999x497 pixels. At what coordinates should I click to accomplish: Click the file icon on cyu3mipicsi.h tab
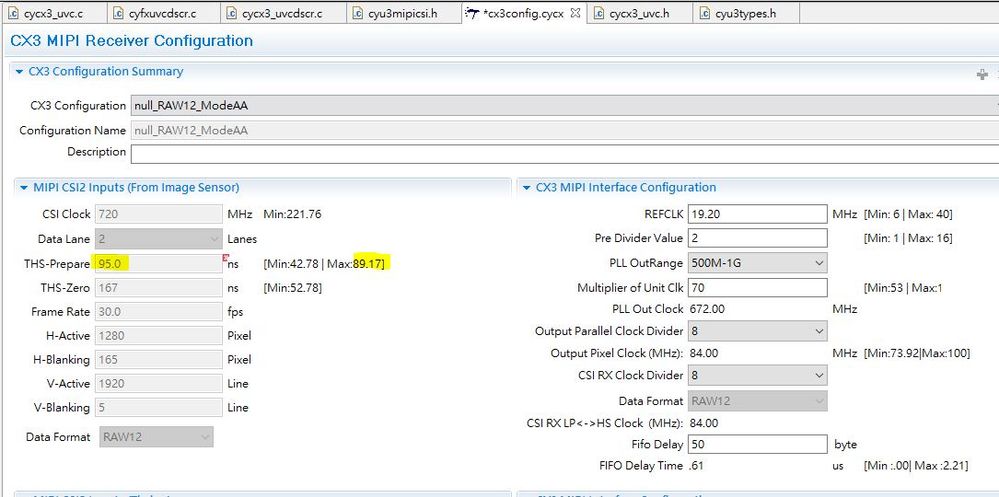click(358, 13)
